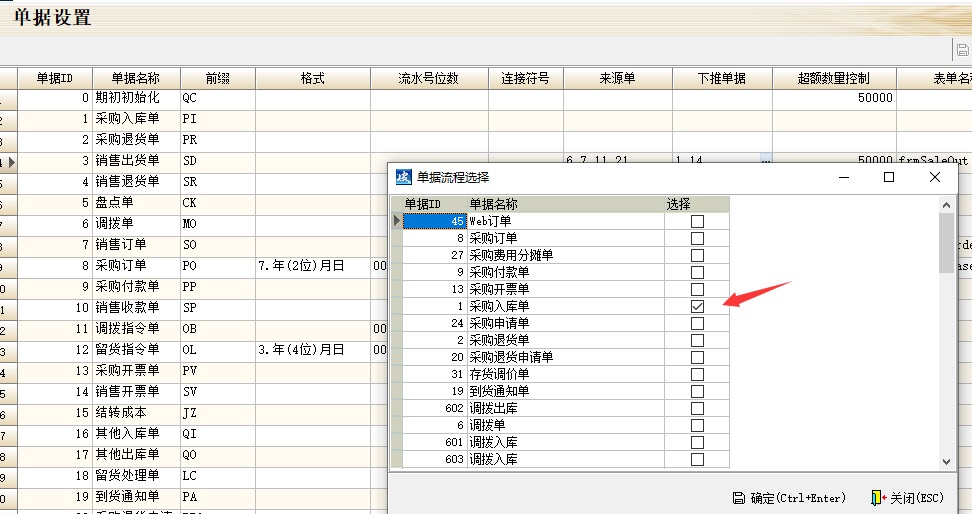This screenshot has width=972, height=514.
Task: Open the ellipsis button in 下推单据 cell
Action: [x=766, y=160]
